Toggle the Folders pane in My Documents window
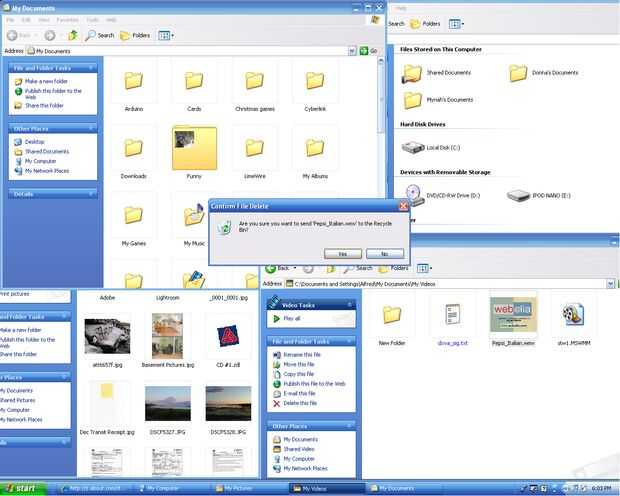This screenshot has width=620, height=496. 135,36
